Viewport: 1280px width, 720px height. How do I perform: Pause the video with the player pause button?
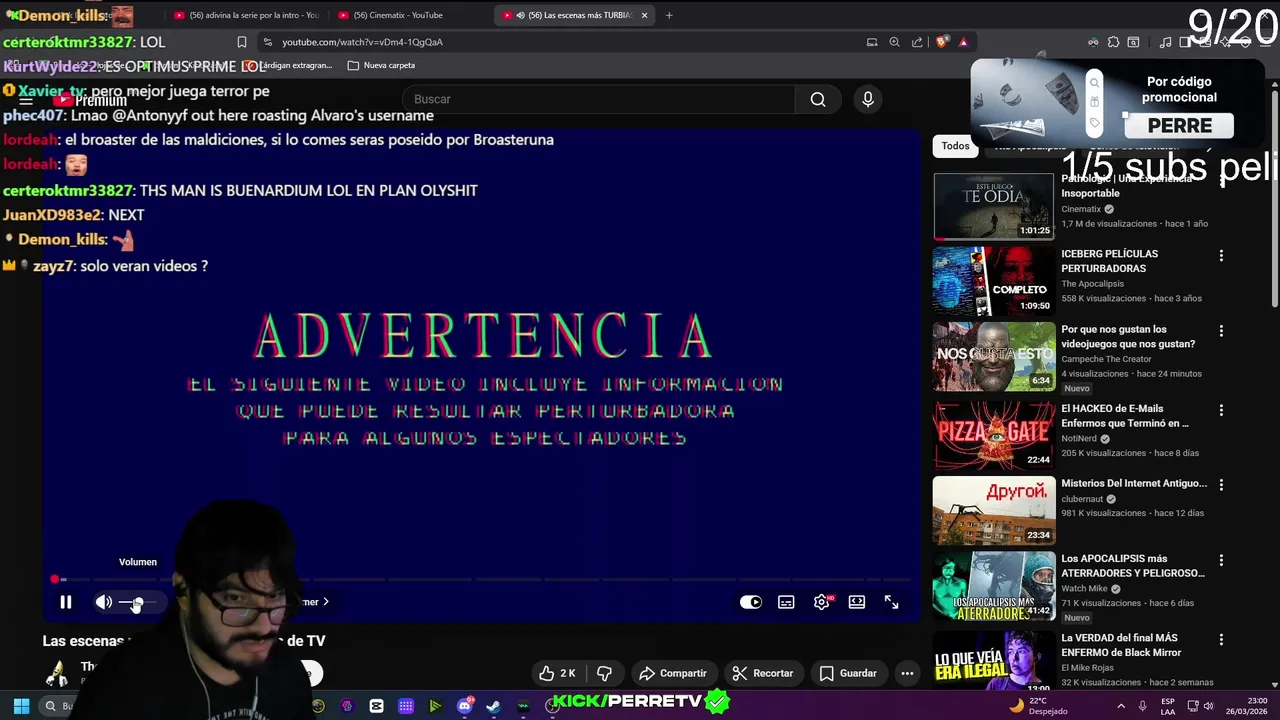click(x=66, y=602)
